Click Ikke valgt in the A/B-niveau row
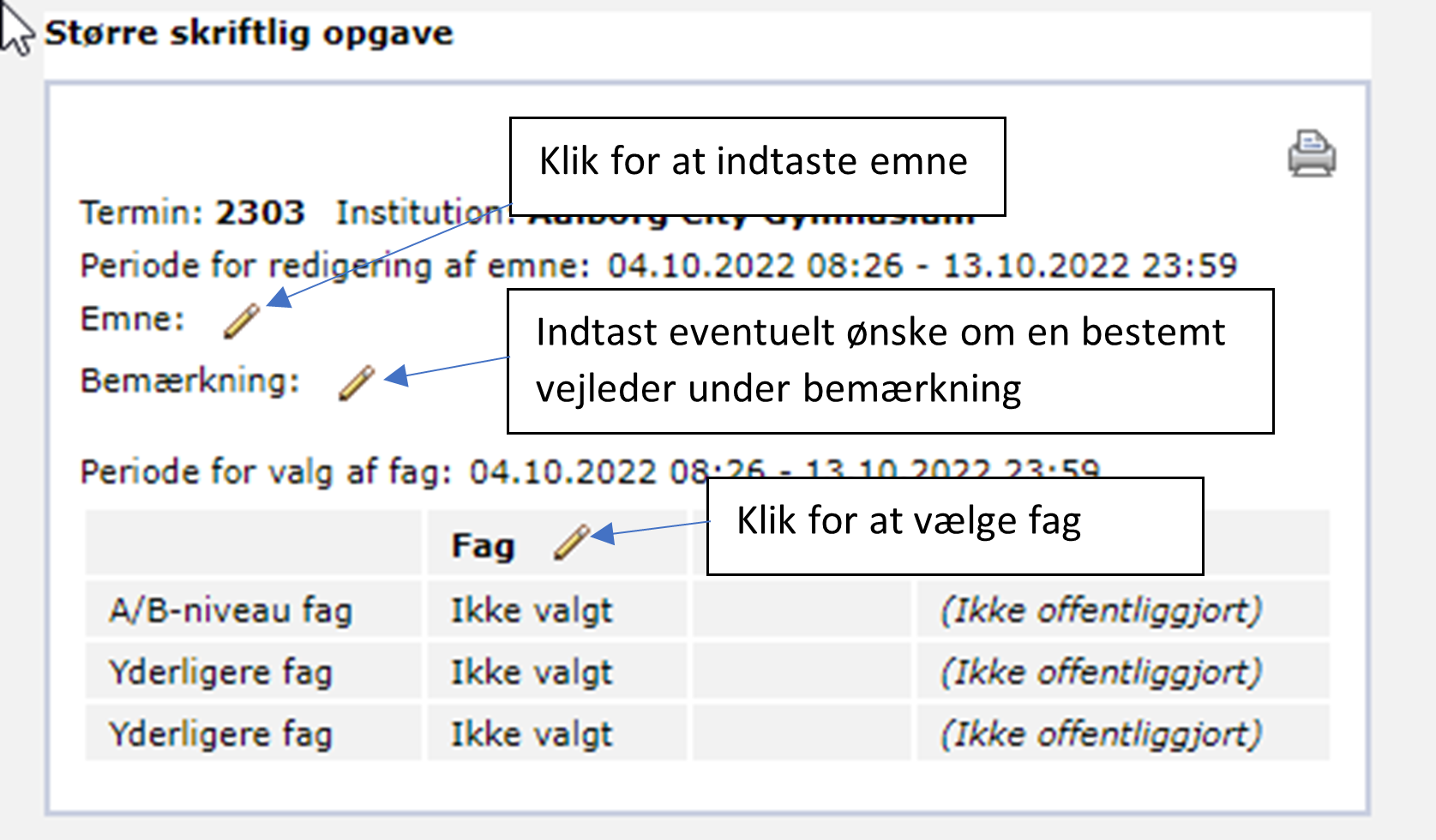This screenshot has width=1436, height=840. point(532,610)
